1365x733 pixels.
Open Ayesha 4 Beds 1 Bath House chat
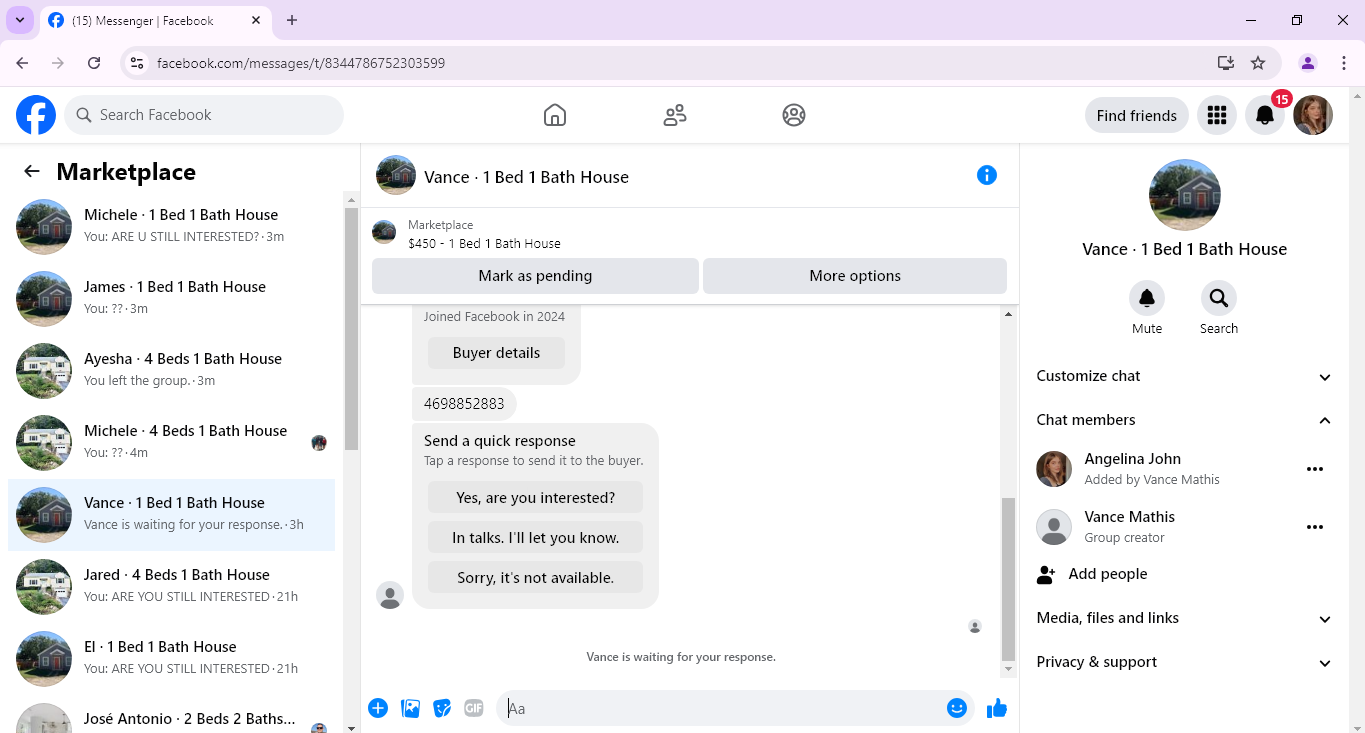172,370
